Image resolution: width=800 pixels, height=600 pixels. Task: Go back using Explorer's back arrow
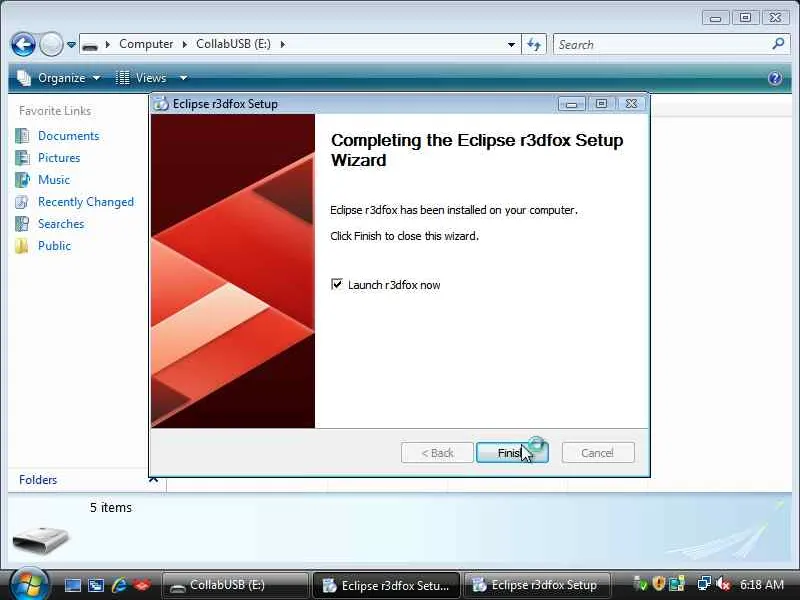[x=23, y=44]
